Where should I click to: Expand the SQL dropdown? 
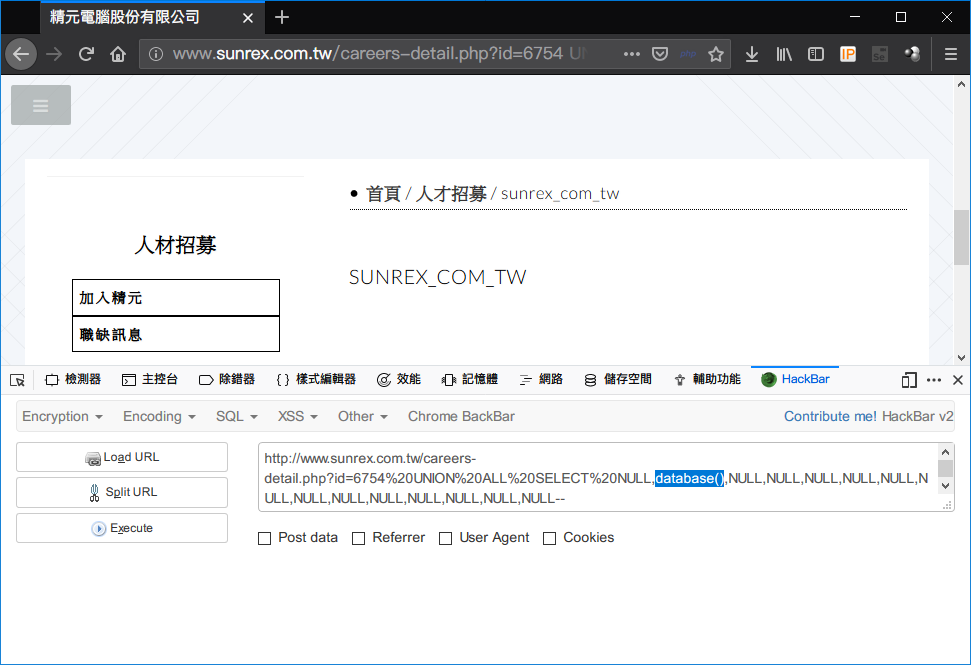[237, 417]
